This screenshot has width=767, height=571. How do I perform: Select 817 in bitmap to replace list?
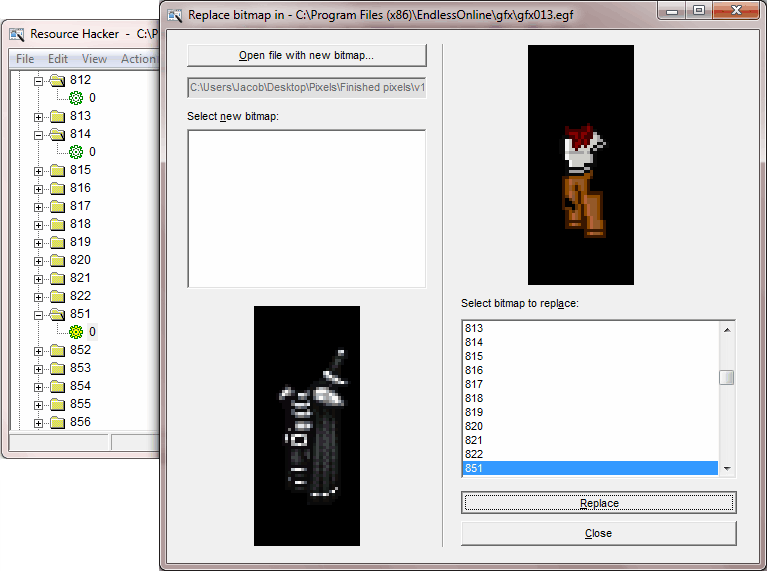point(590,385)
